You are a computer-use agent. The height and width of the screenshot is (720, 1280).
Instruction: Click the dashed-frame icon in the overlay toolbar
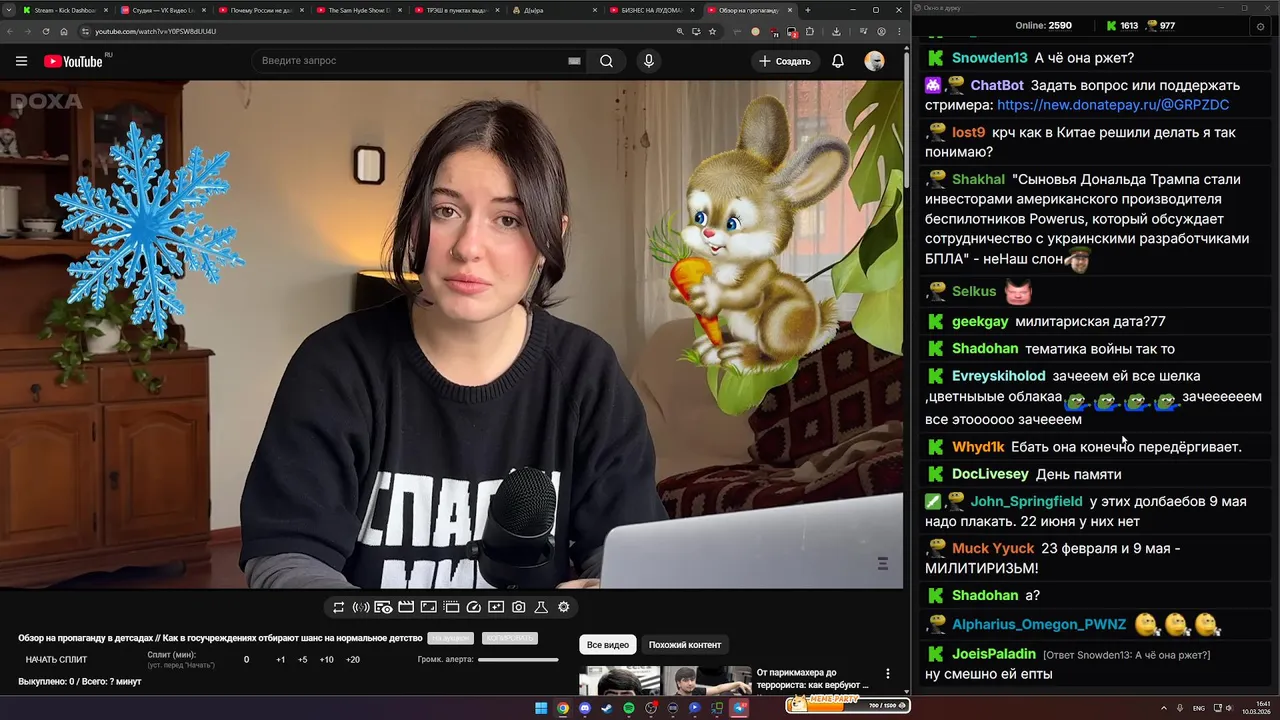[451, 607]
